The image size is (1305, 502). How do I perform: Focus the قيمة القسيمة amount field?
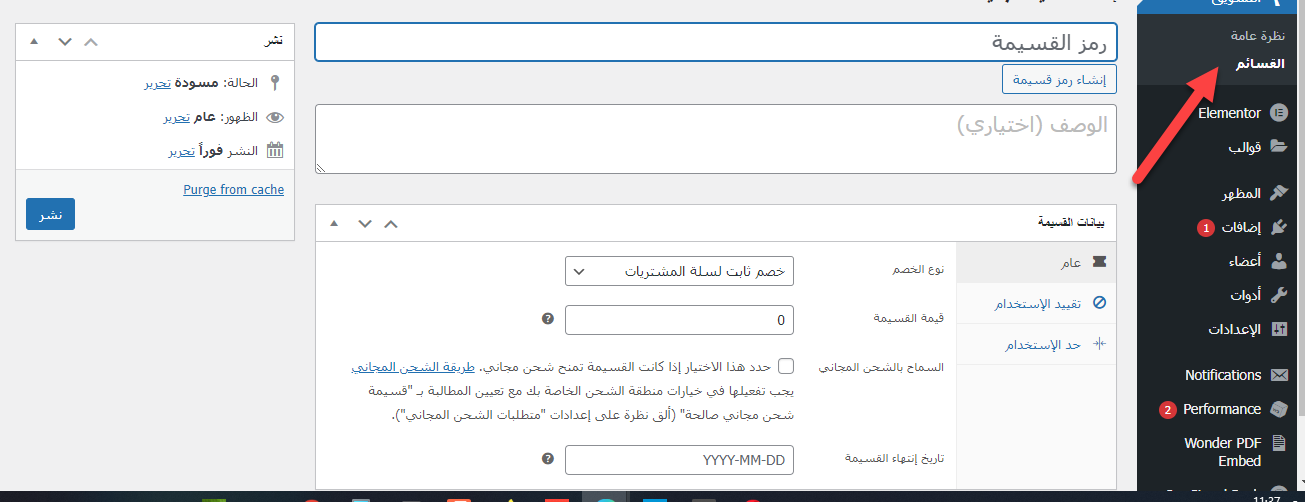point(679,320)
